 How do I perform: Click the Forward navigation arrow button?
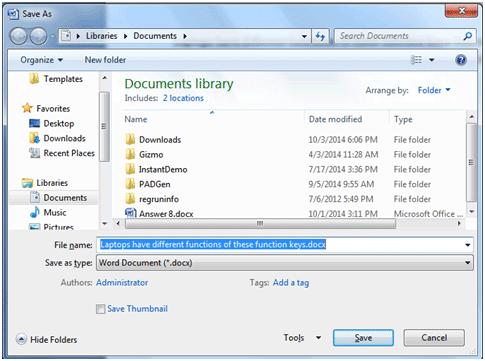coord(38,36)
